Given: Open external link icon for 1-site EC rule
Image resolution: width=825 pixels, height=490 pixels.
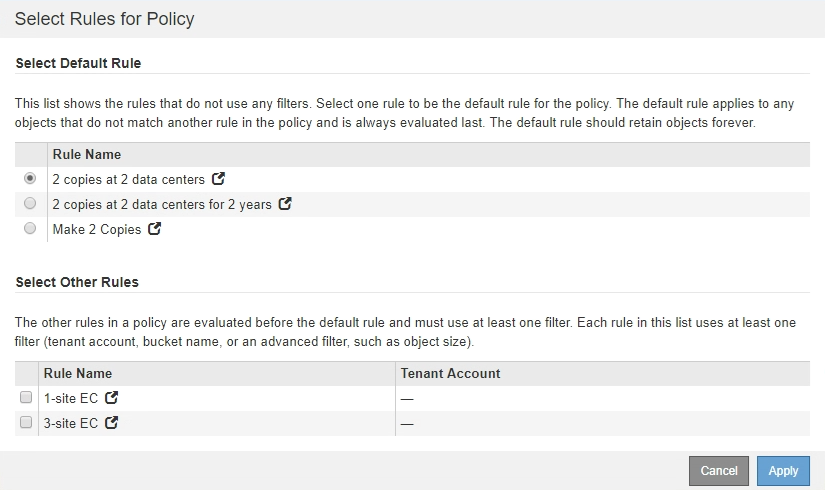Looking at the screenshot, I should (x=112, y=398).
